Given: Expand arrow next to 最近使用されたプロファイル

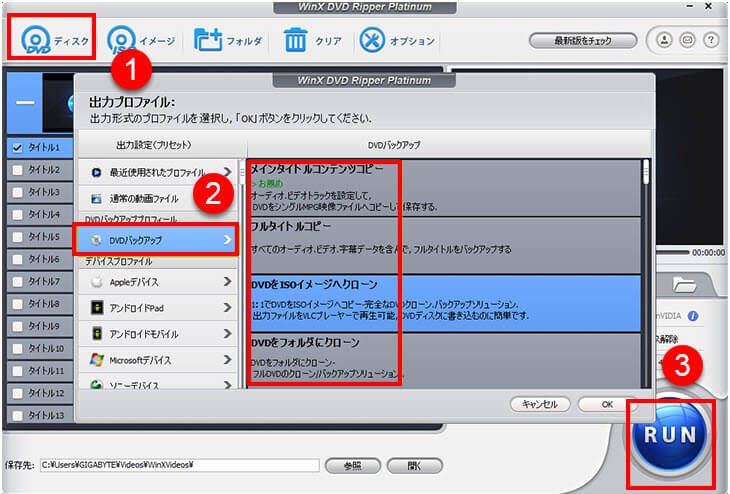Looking at the screenshot, I should (x=227, y=172).
